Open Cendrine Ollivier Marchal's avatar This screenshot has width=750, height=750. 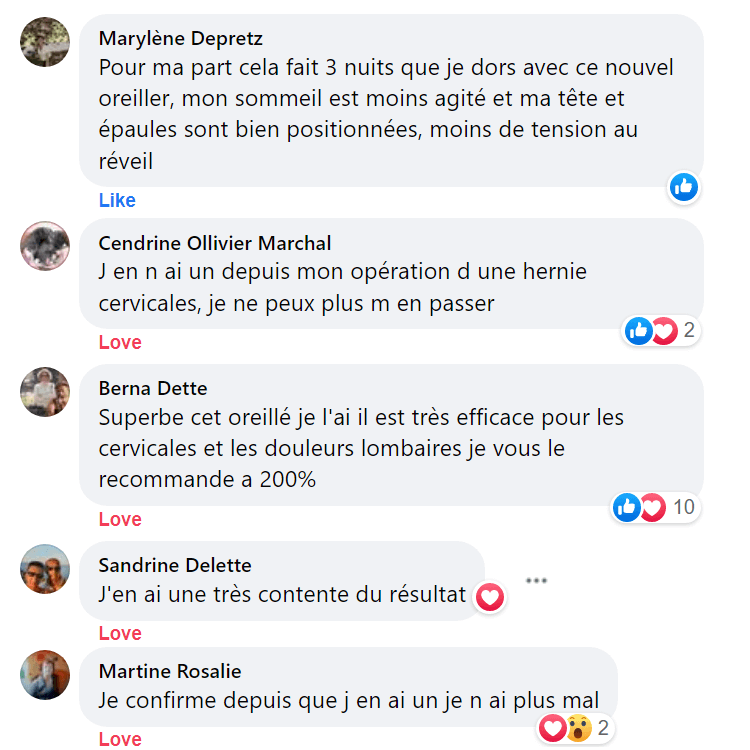pos(45,246)
